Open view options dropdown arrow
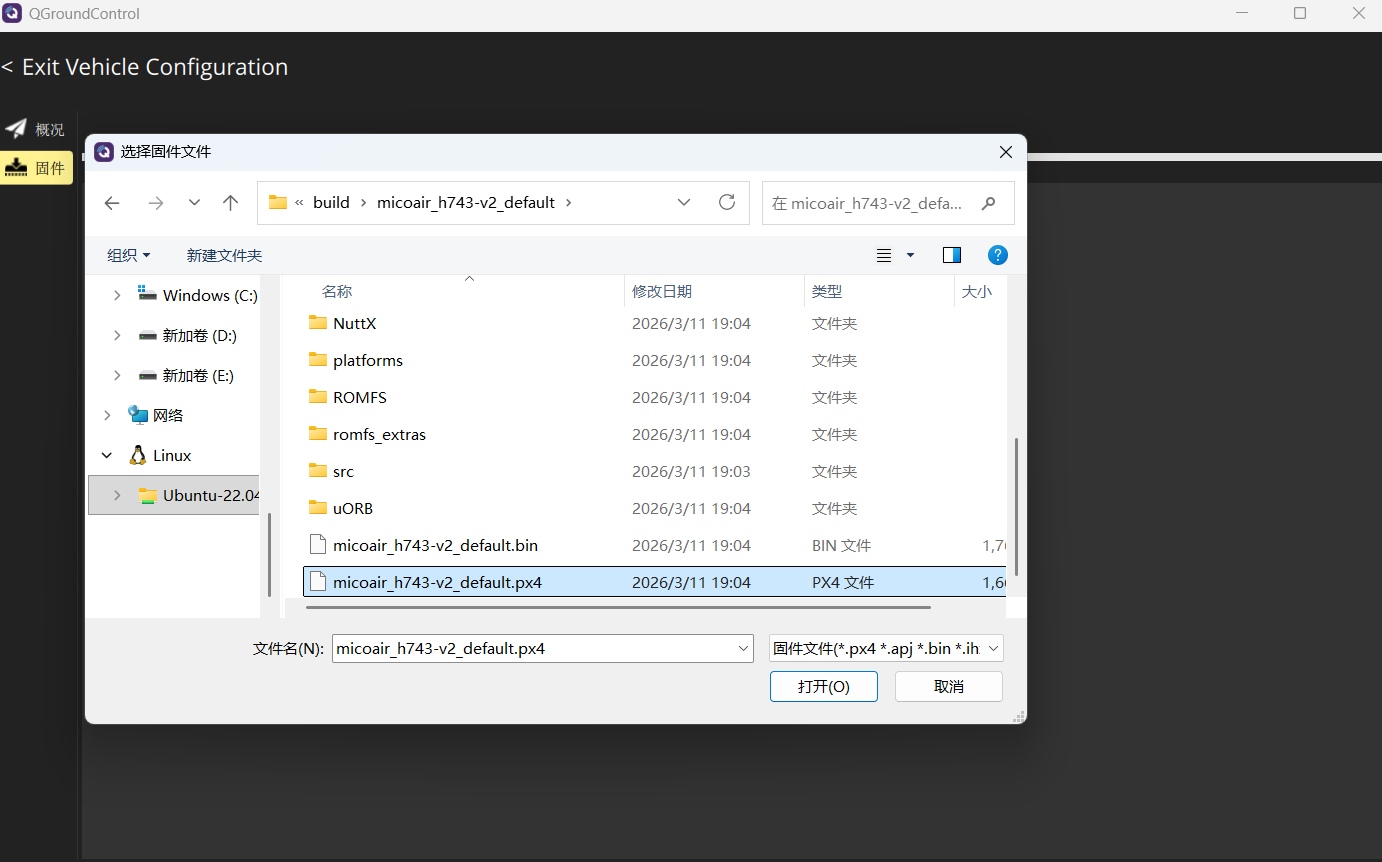The image size is (1382, 862). pos(910,255)
